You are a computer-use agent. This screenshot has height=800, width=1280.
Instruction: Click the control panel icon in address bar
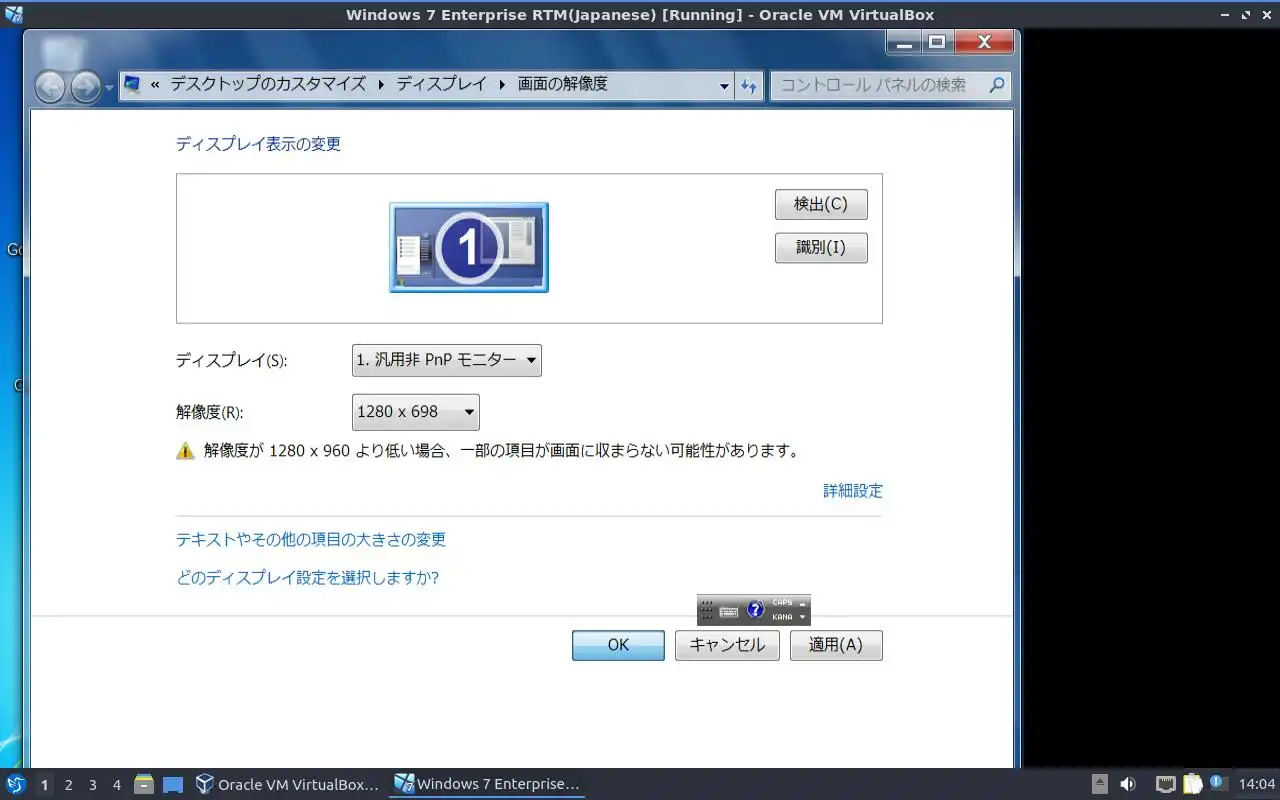[131, 85]
